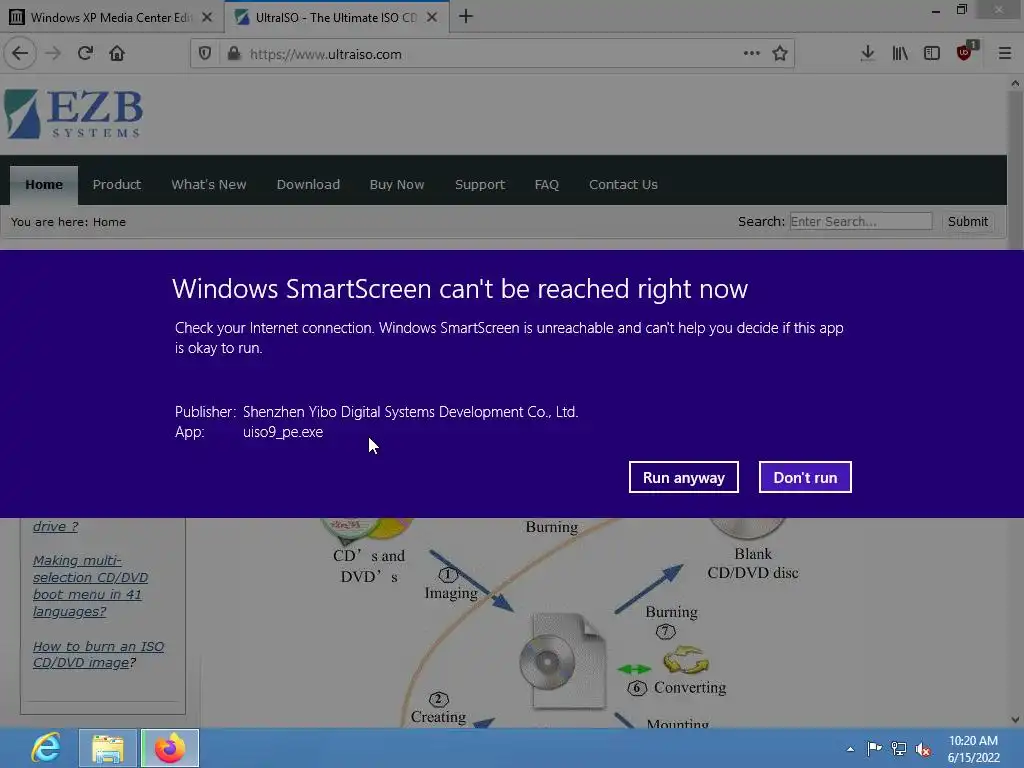The image size is (1024, 768).
Task: Click the network tray icon
Action: (899, 748)
